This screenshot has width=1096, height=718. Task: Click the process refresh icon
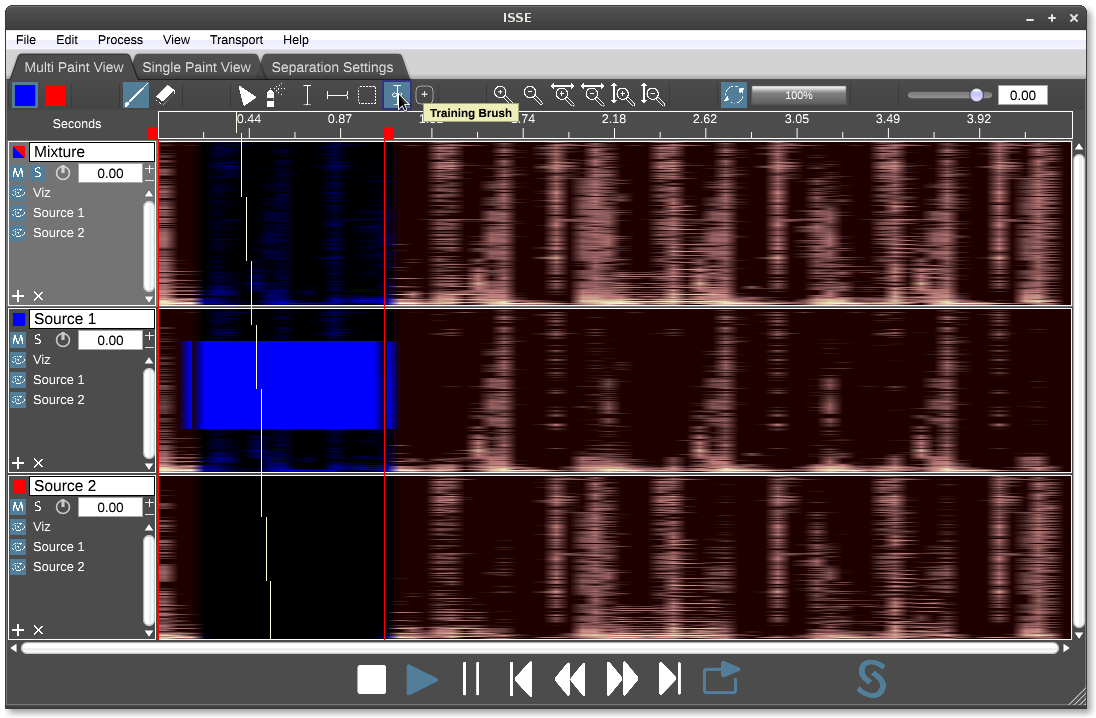(x=734, y=95)
